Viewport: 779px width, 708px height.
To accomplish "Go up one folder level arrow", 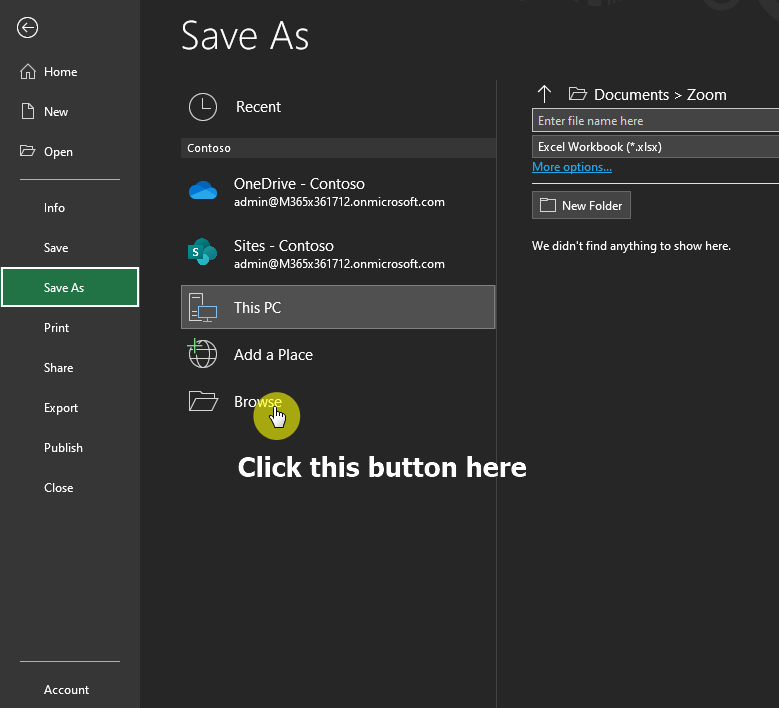I will (x=545, y=94).
